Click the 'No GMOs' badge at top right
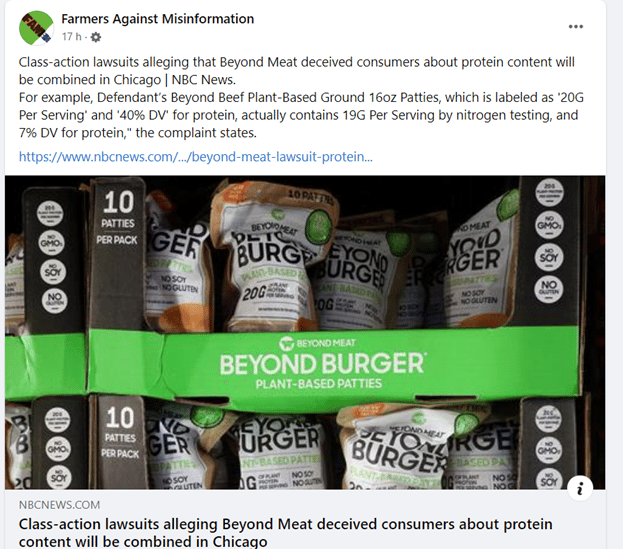Viewport: 623px width, 549px height. coord(549,225)
